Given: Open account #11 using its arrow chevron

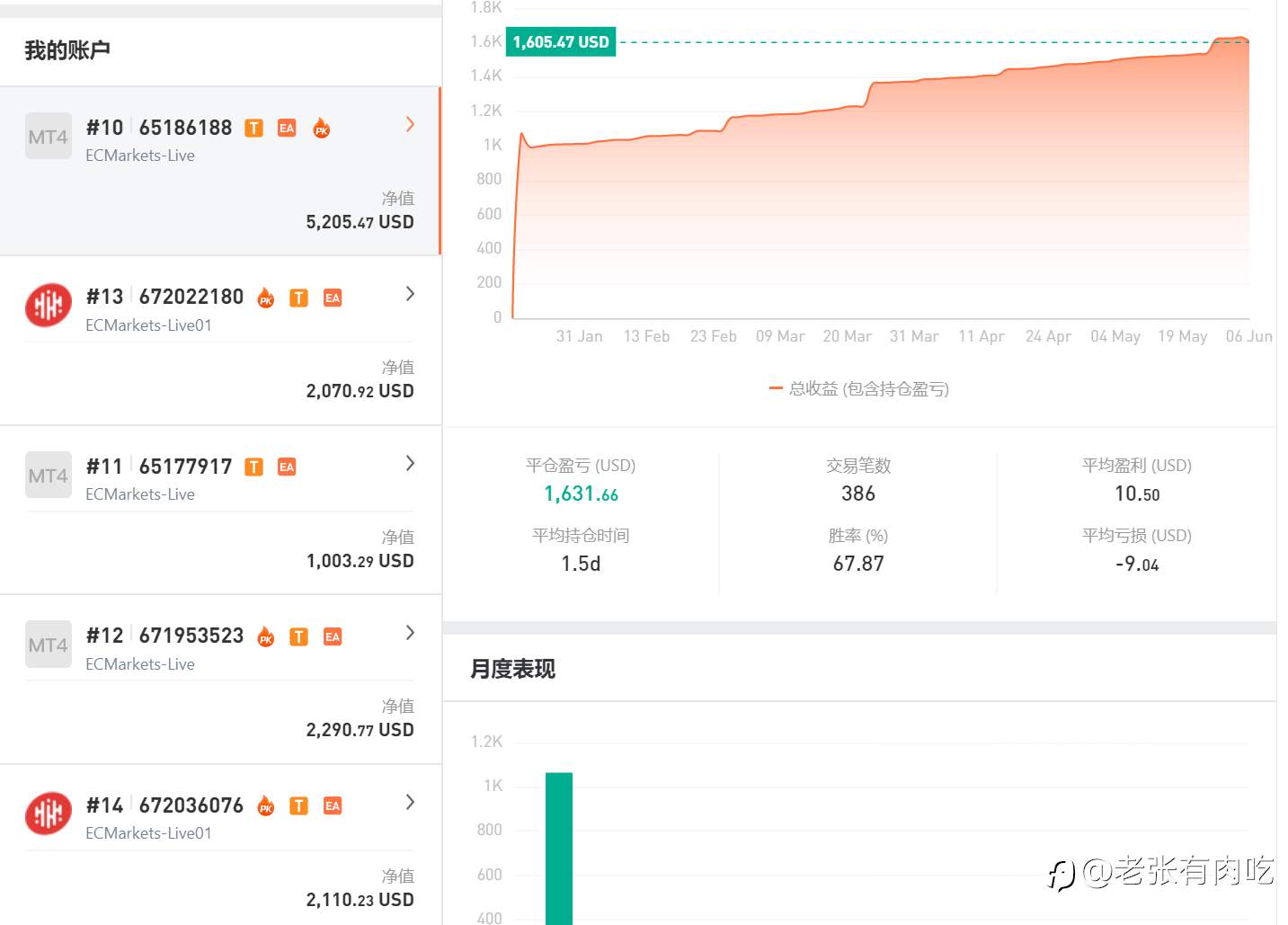Looking at the screenshot, I should point(410,463).
